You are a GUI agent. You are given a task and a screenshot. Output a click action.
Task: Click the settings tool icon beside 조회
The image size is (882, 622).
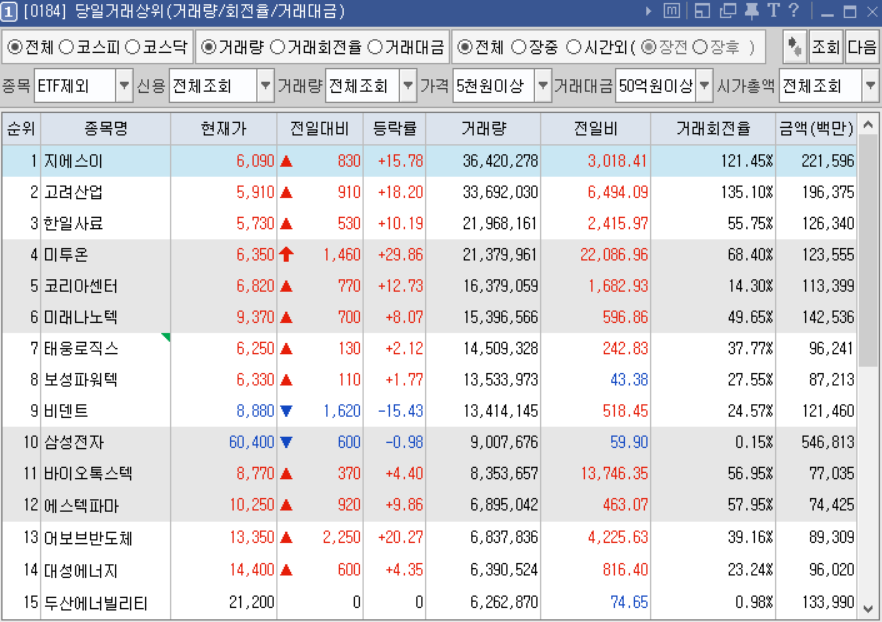point(794,47)
